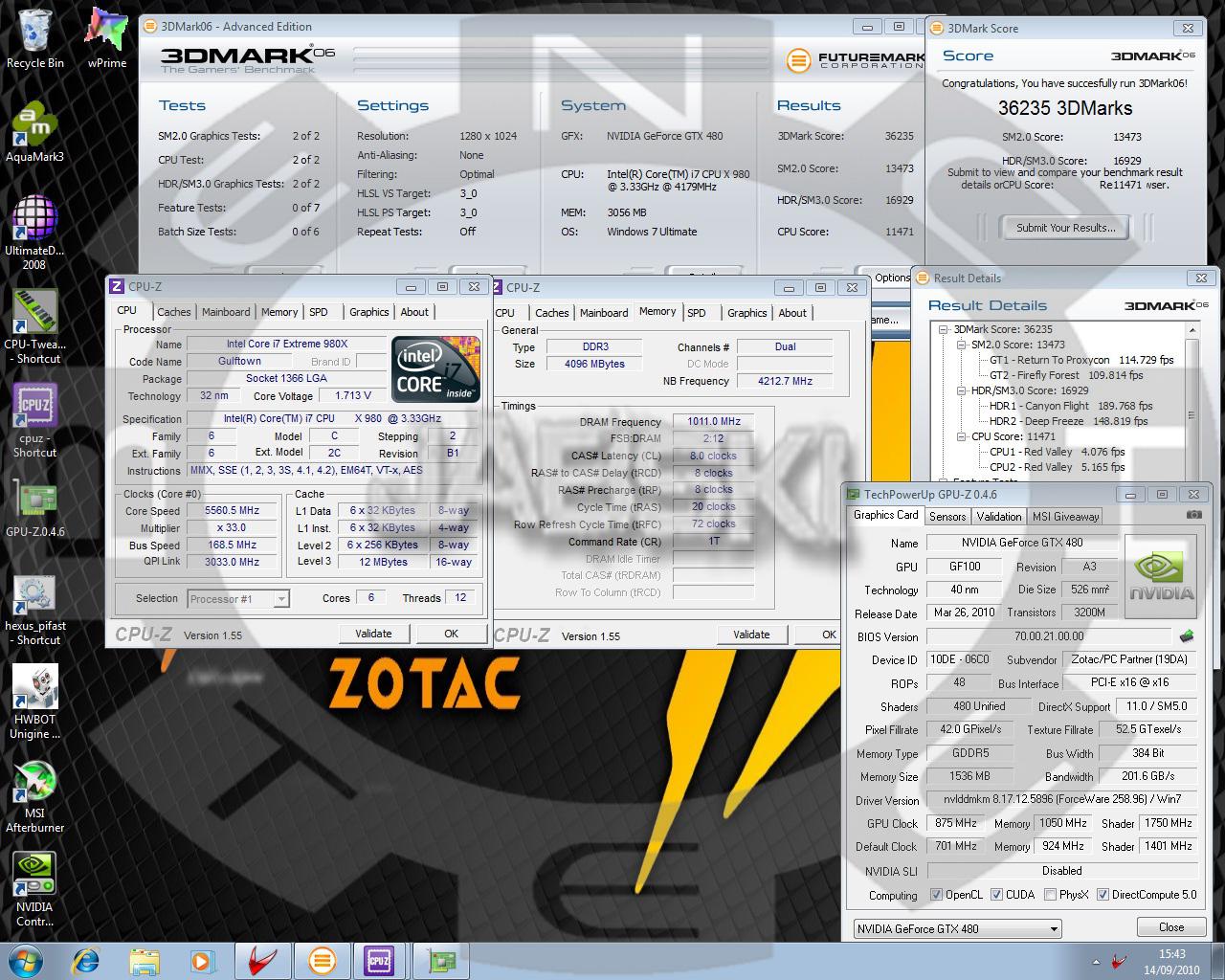Click the Options button in 3DMark06

click(891, 278)
